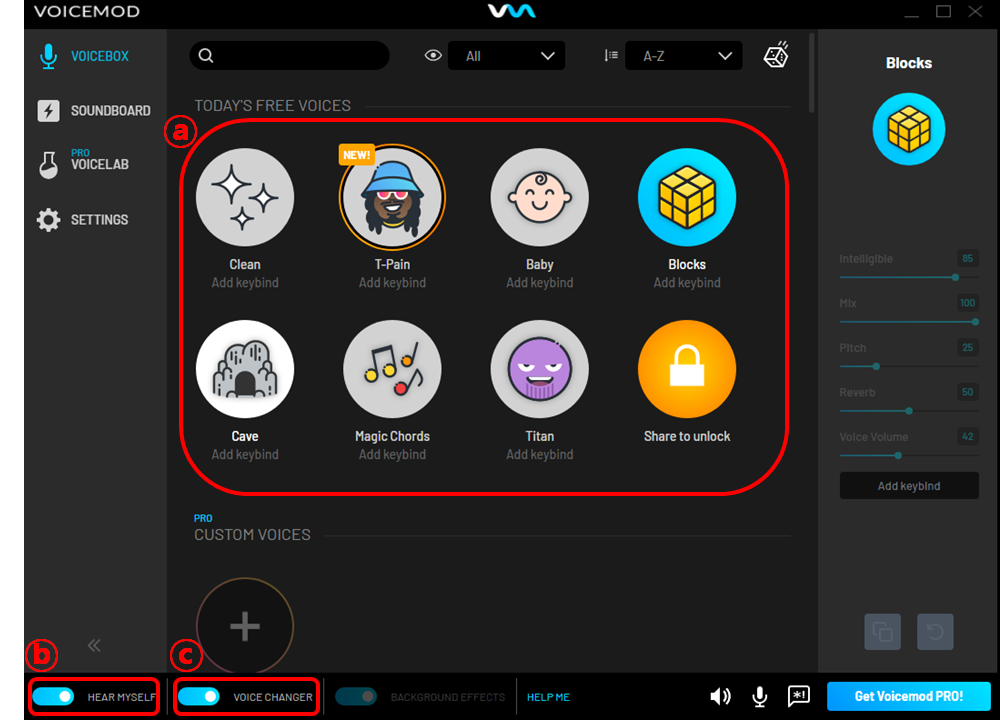
Task: Add keybind under Cave voice
Action: (245, 454)
